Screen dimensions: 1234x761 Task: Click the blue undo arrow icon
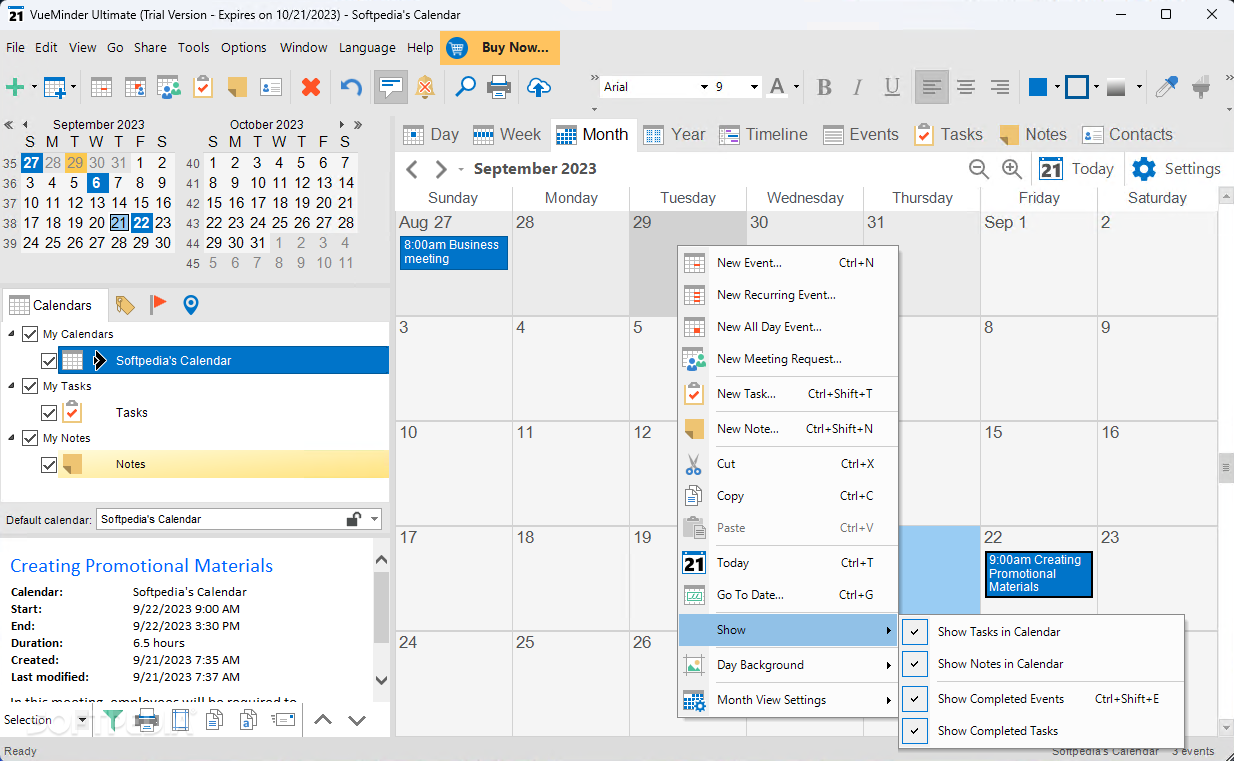(351, 87)
